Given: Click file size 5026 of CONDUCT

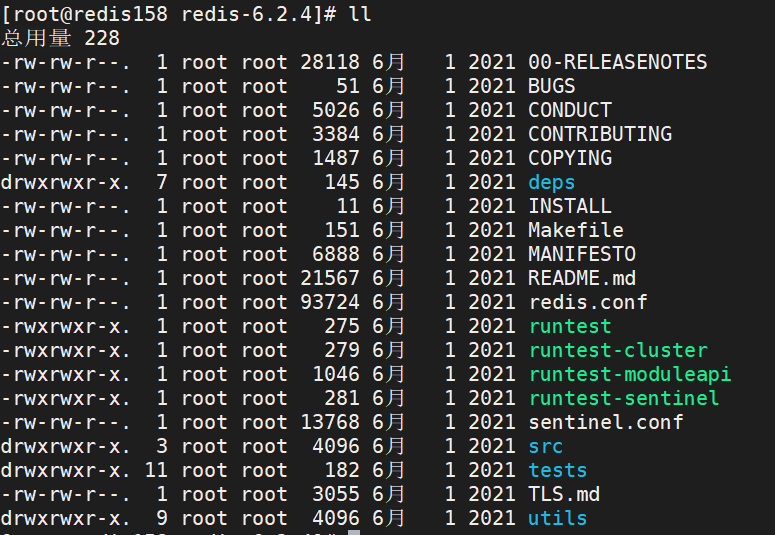Looking at the screenshot, I should click(336, 110).
